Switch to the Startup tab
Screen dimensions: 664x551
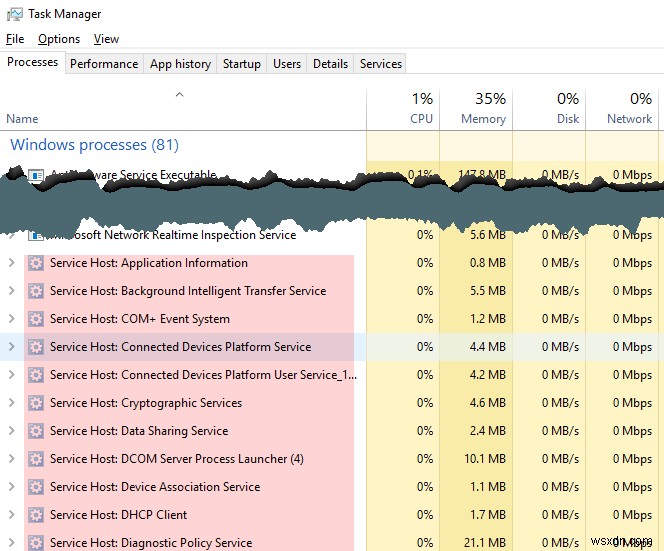[242, 64]
